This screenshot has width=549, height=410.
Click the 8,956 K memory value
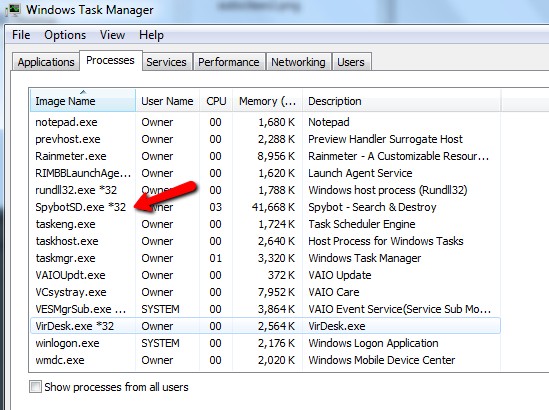[x=276, y=156]
